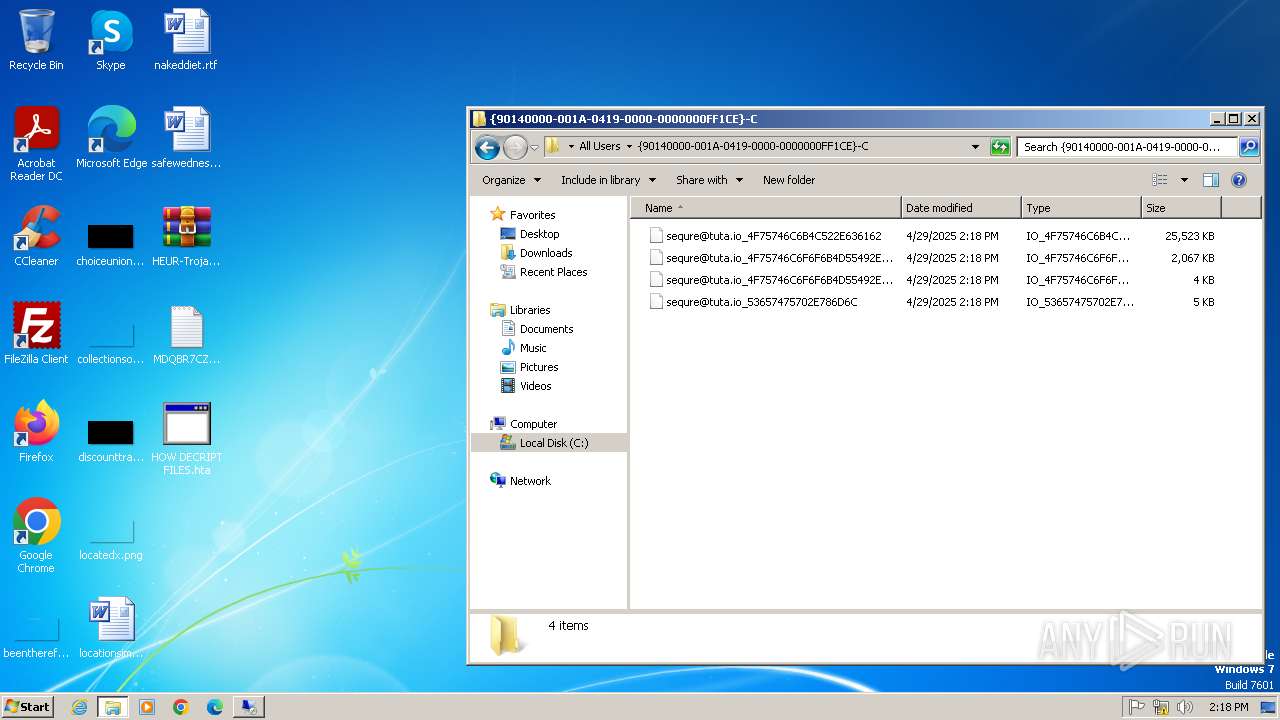
Task: Select Documents library
Action: 546,329
